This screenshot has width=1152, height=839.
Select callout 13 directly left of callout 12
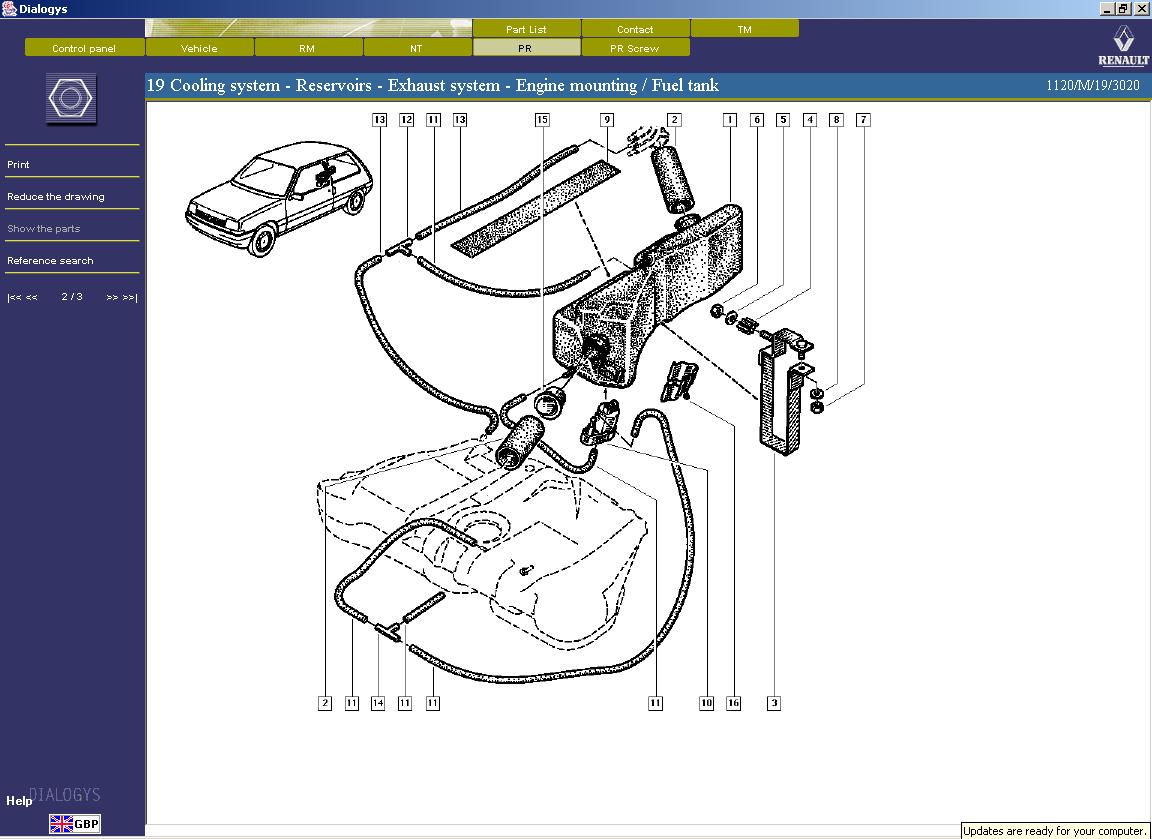click(379, 120)
